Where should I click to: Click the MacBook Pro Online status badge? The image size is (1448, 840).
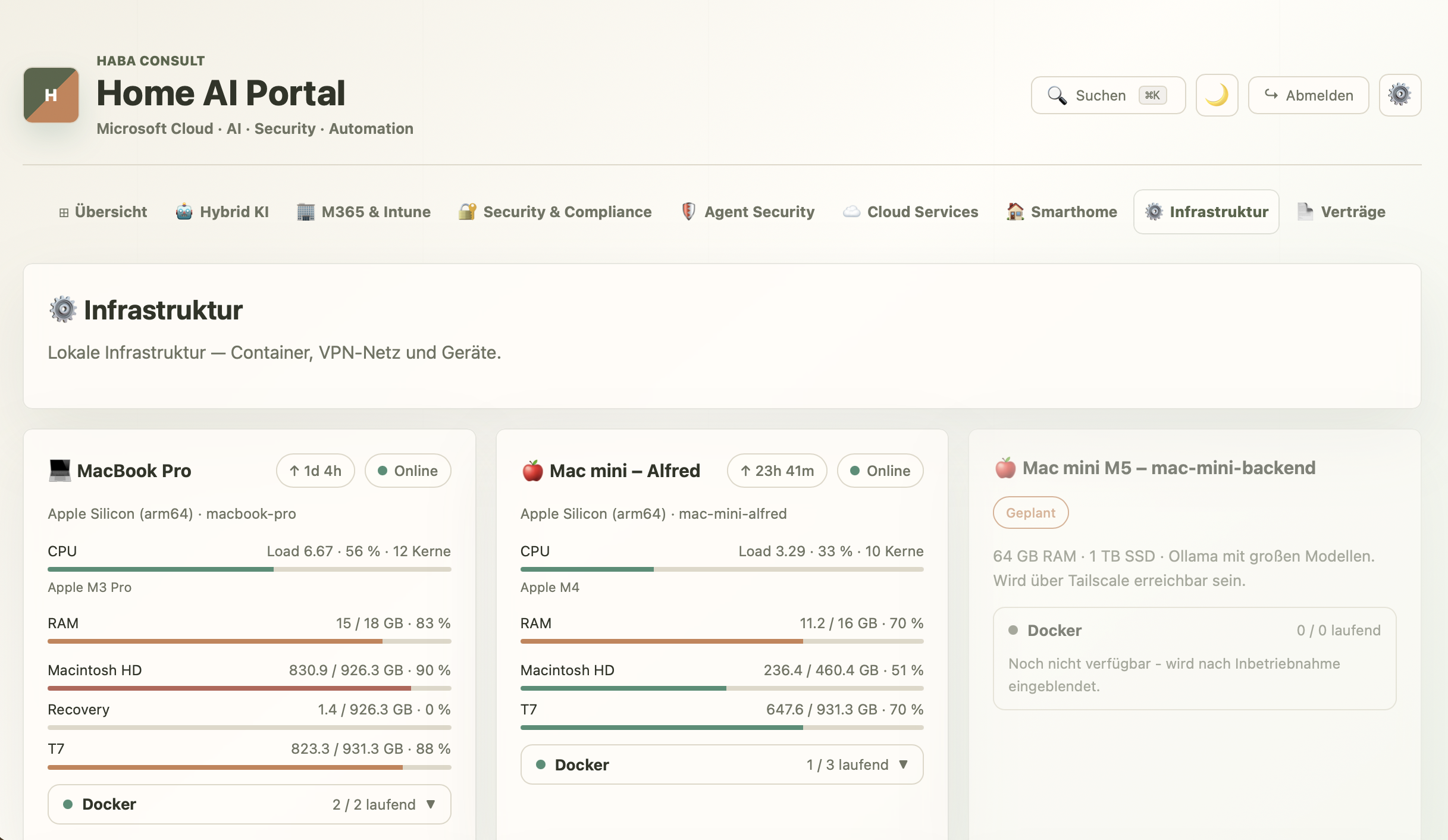(x=408, y=471)
